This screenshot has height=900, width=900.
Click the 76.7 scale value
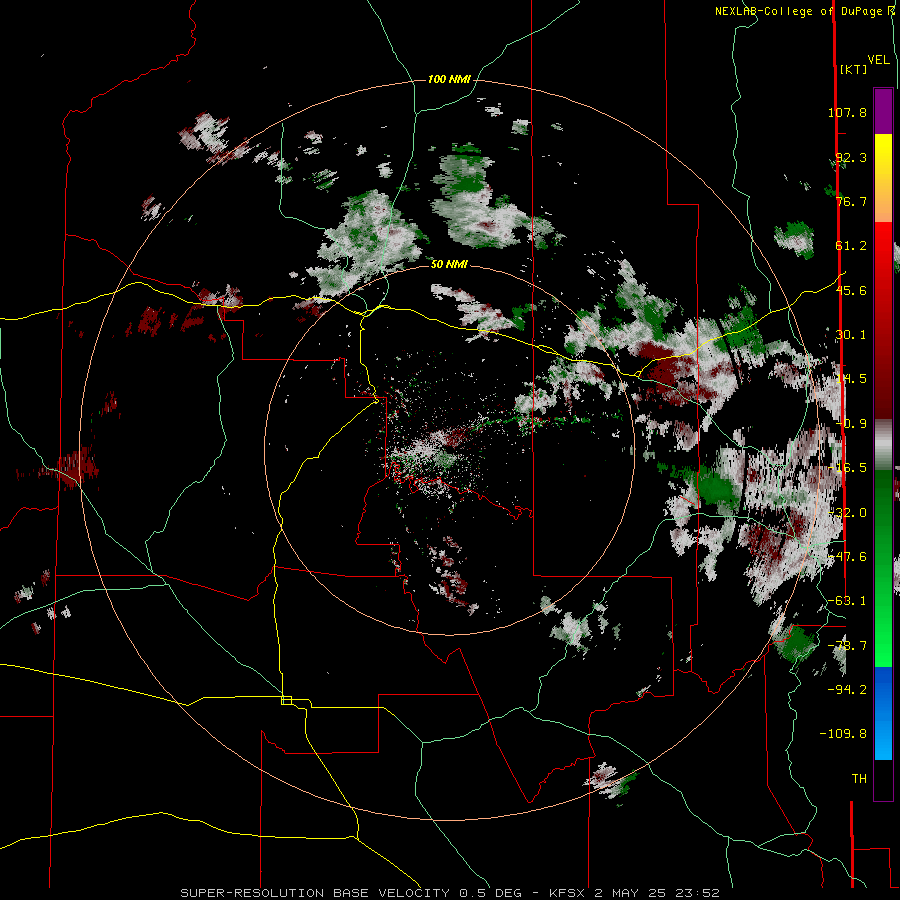(851, 201)
